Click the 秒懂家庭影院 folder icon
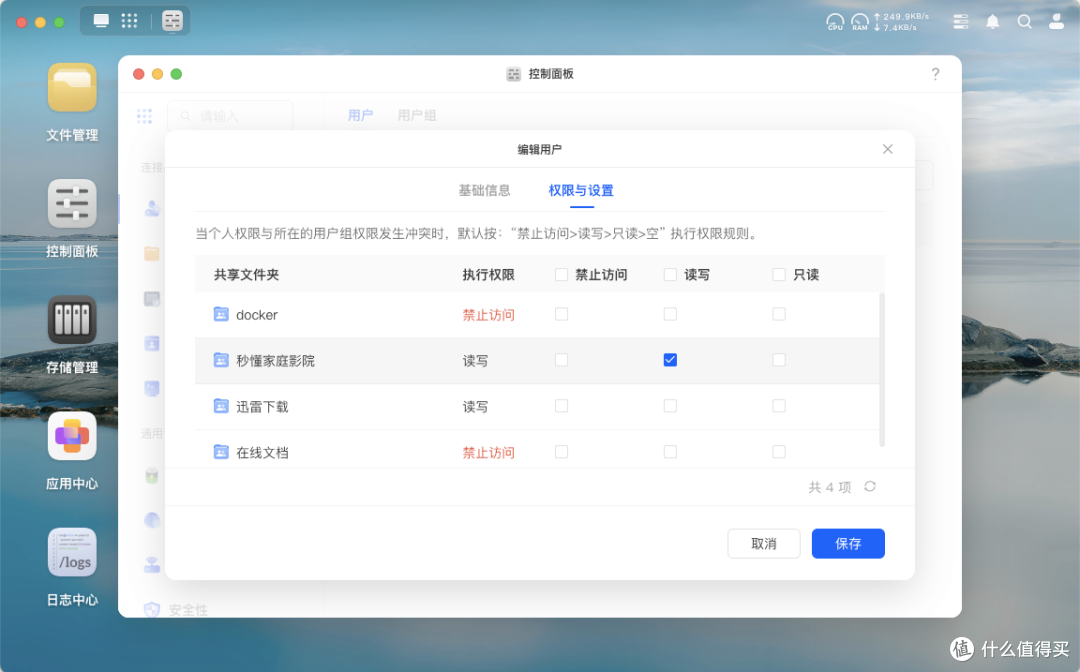This screenshot has width=1080, height=672. tap(221, 360)
